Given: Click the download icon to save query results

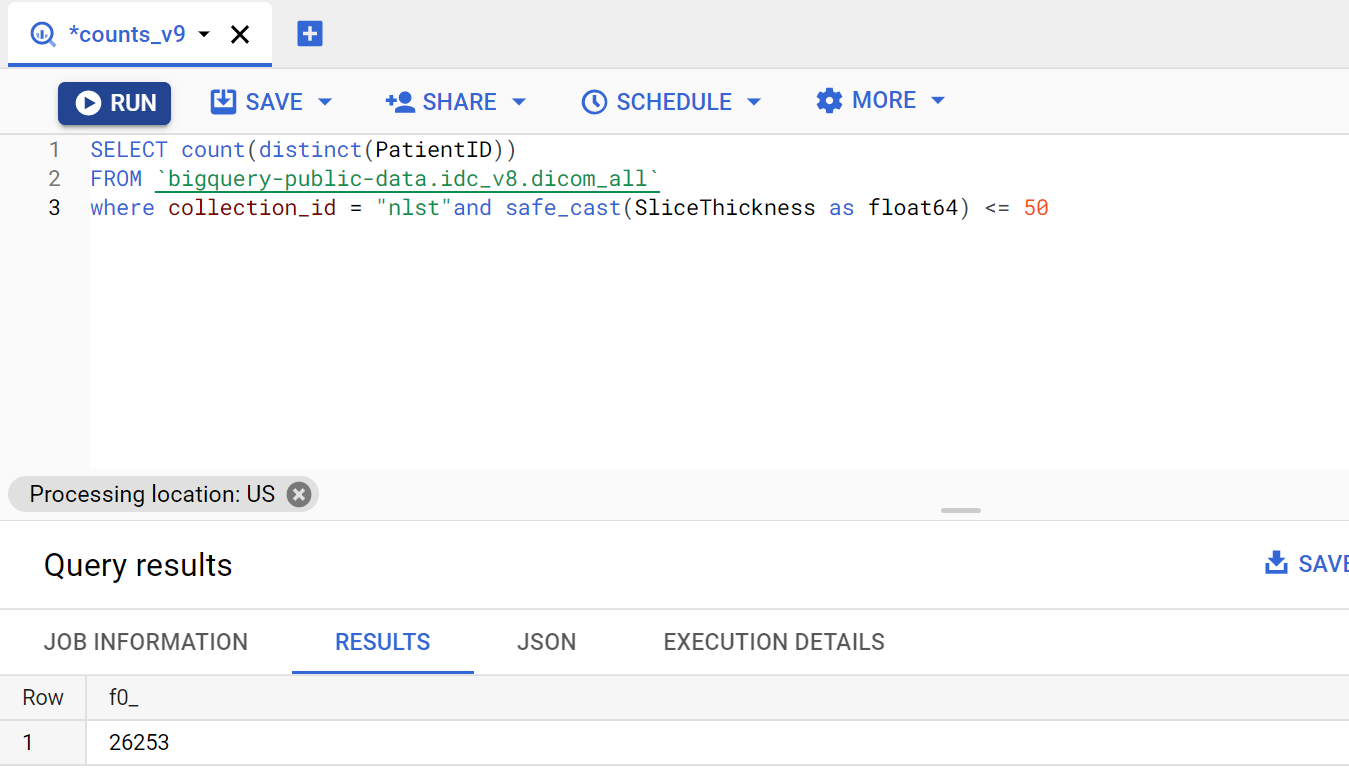Looking at the screenshot, I should tap(1275, 563).
